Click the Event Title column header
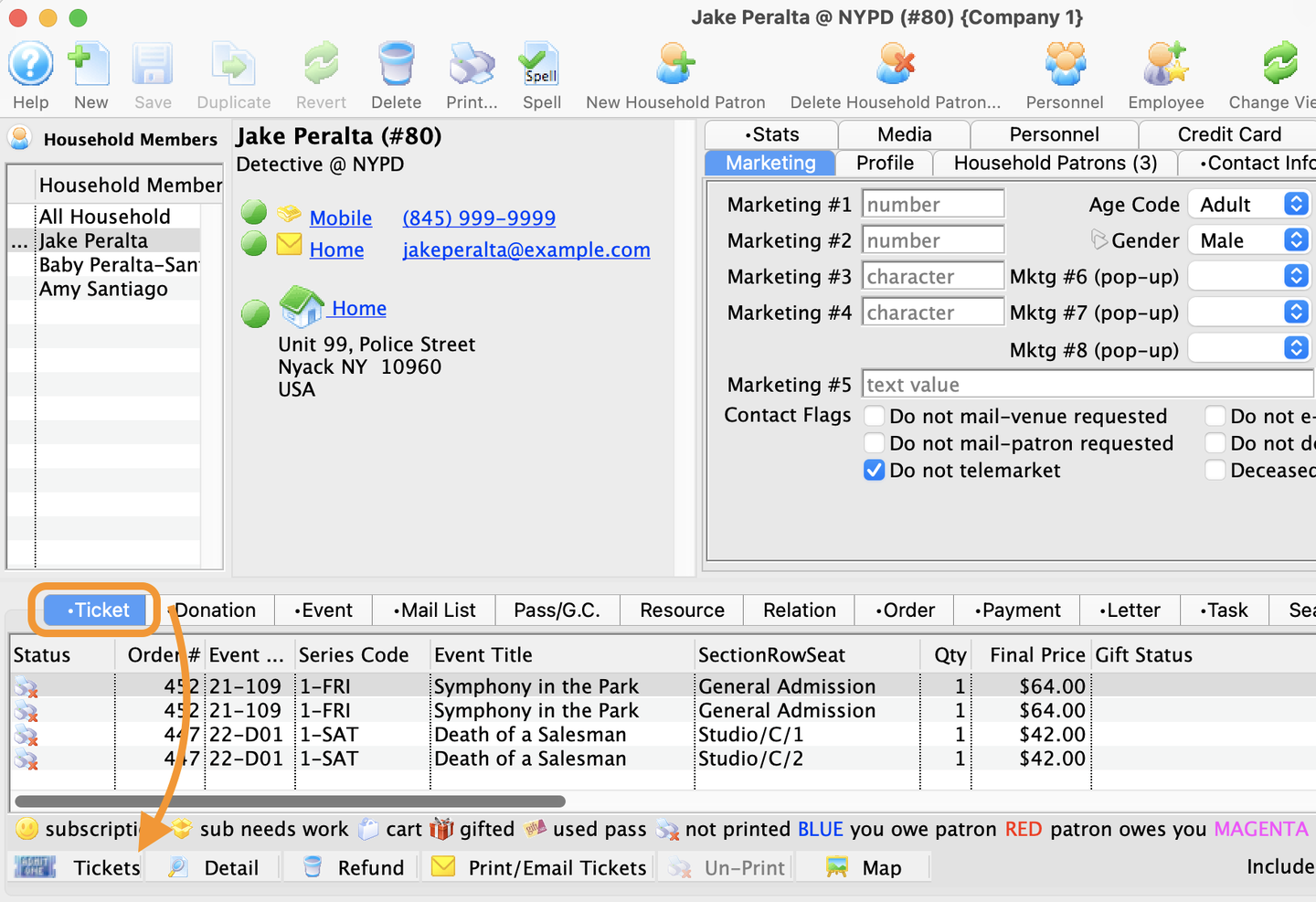This screenshot has width=1316, height=902. (x=562, y=654)
